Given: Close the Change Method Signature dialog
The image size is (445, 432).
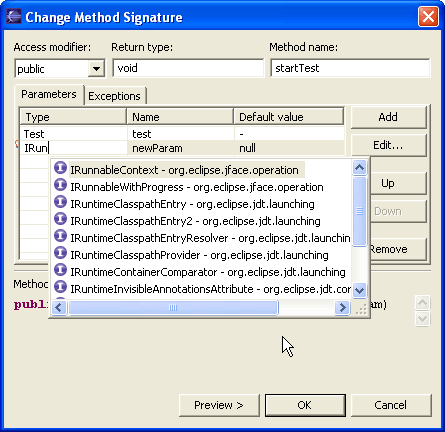Looking at the screenshot, I should point(428,16).
